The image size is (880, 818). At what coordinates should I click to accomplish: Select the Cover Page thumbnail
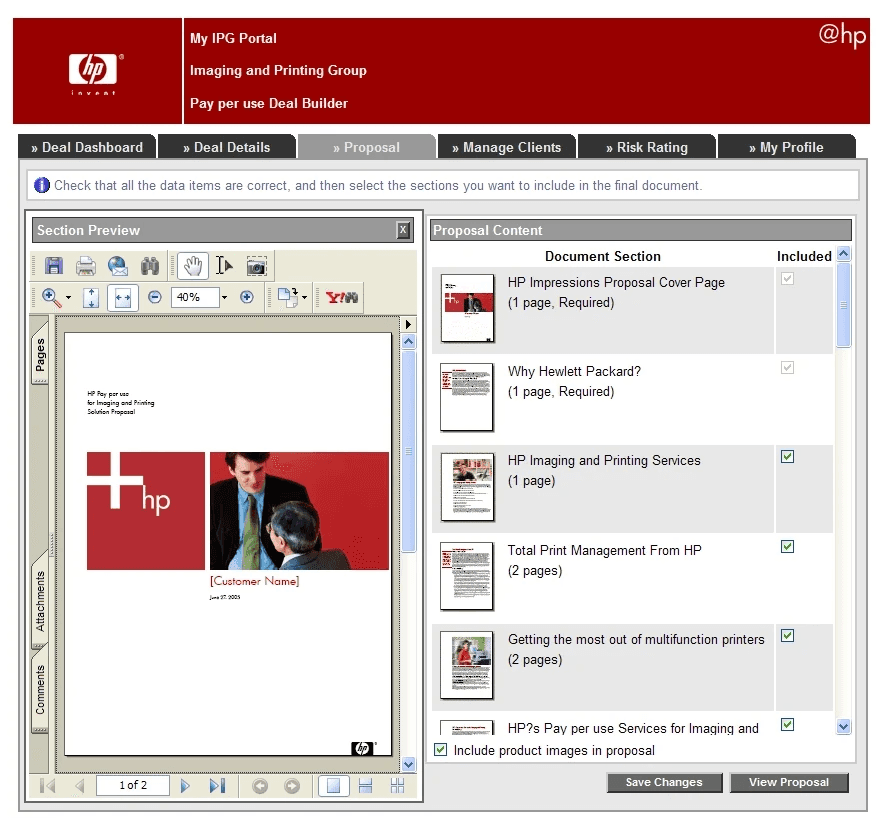tap(468, 308)
